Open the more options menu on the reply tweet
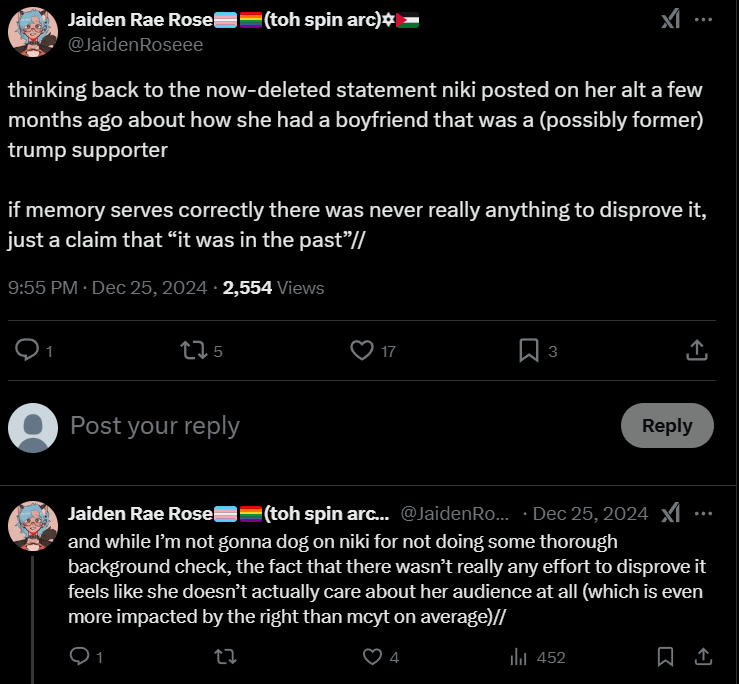Screen dimensions: 739x684 tap(704, 513)
